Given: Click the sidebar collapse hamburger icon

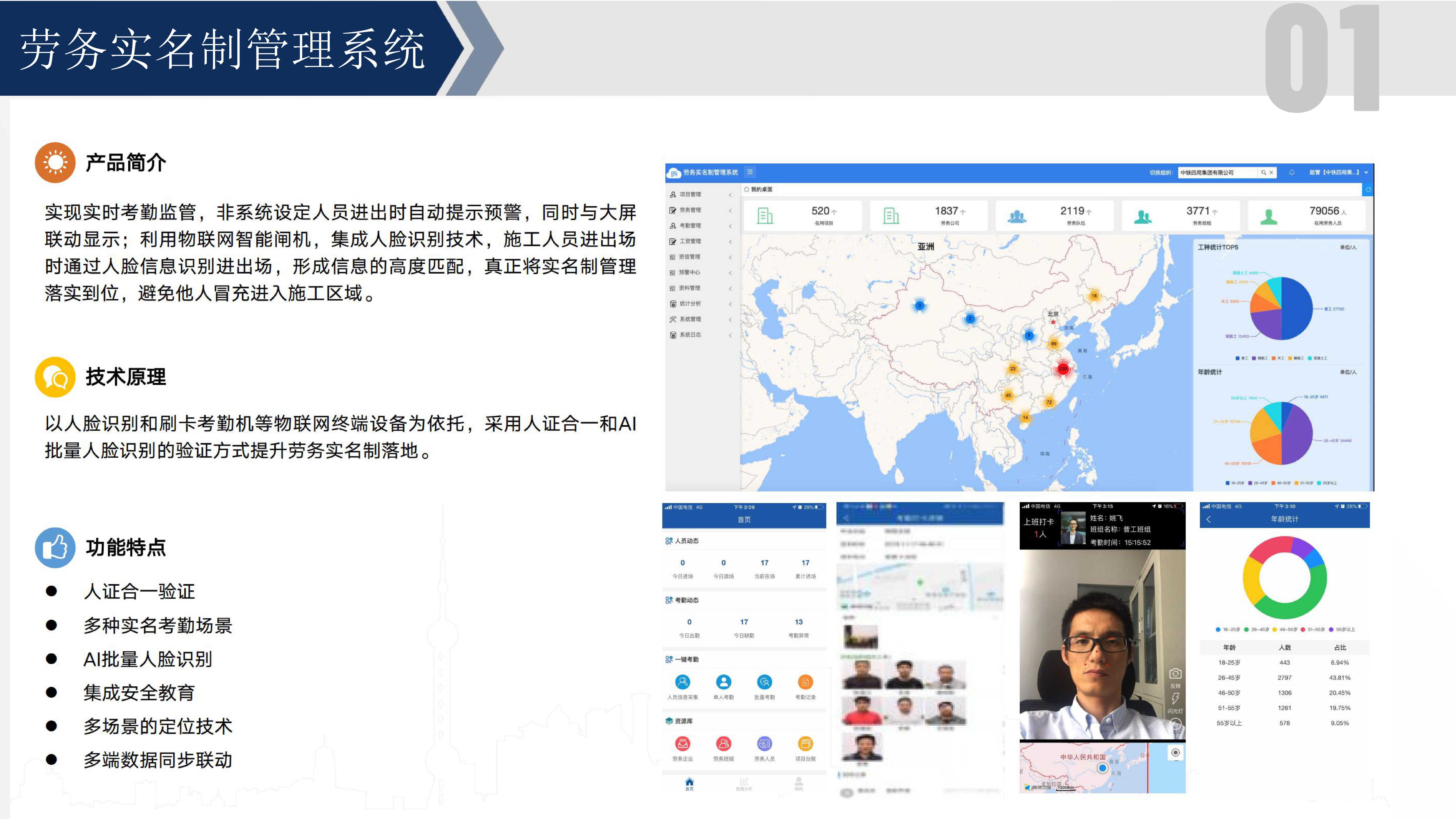Looking at the screenshot, I should click(750, 172).
